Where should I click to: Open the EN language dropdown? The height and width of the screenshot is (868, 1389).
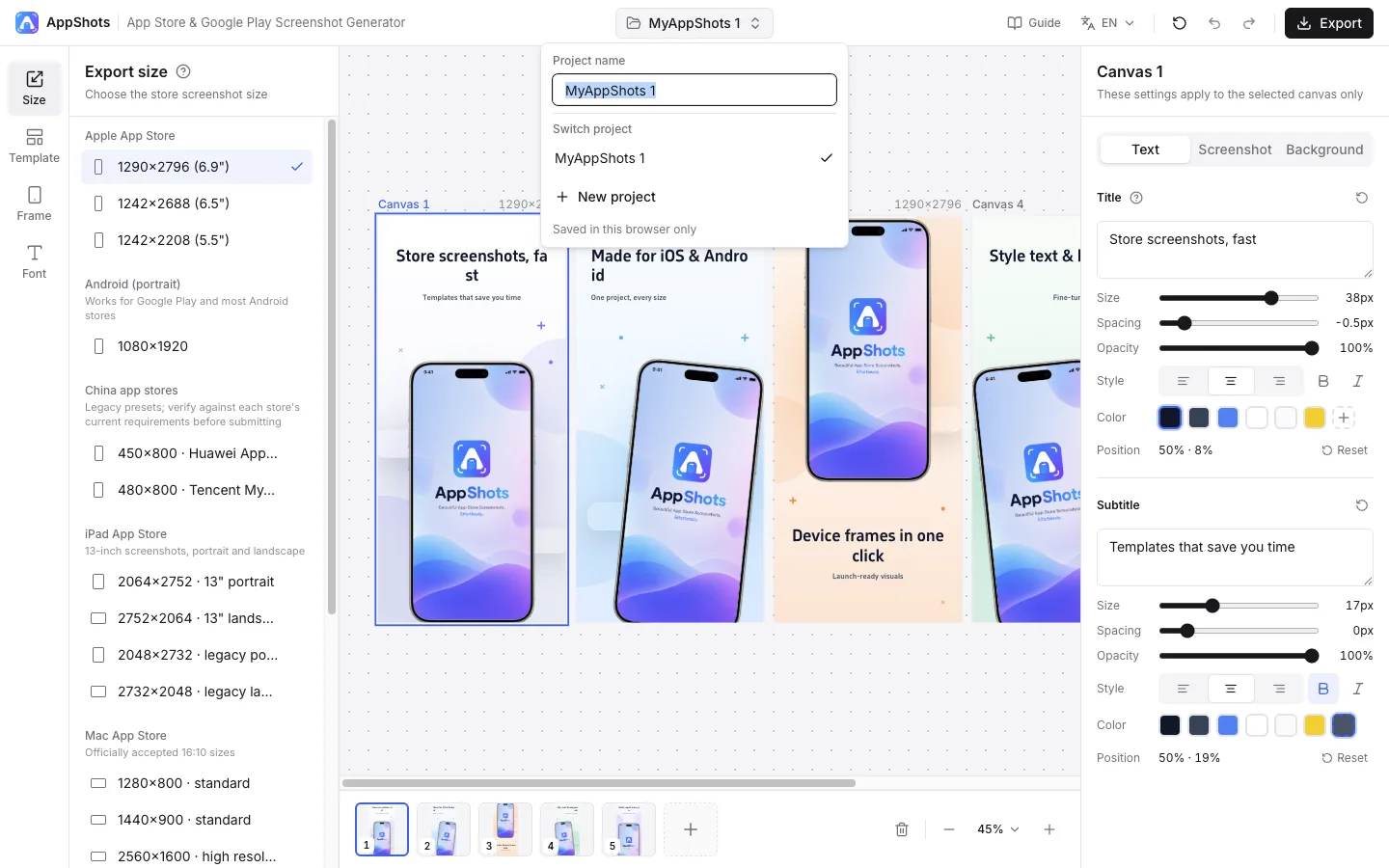pos(1108,23)
